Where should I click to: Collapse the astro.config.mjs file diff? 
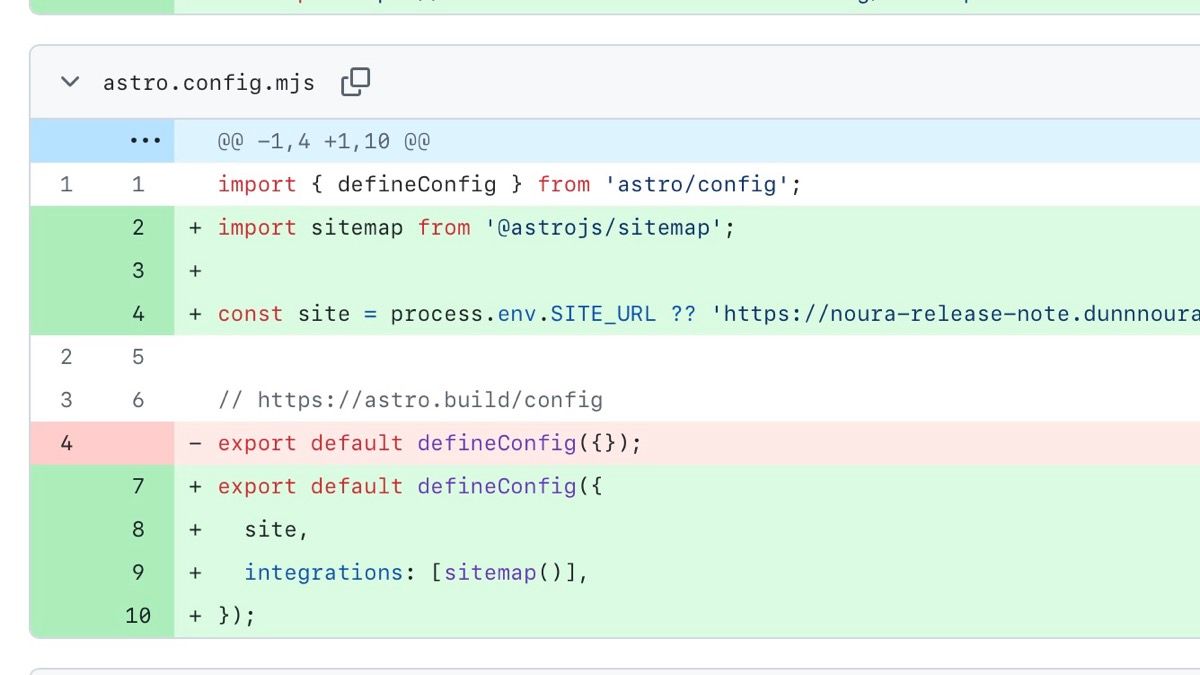pos(69,82)
